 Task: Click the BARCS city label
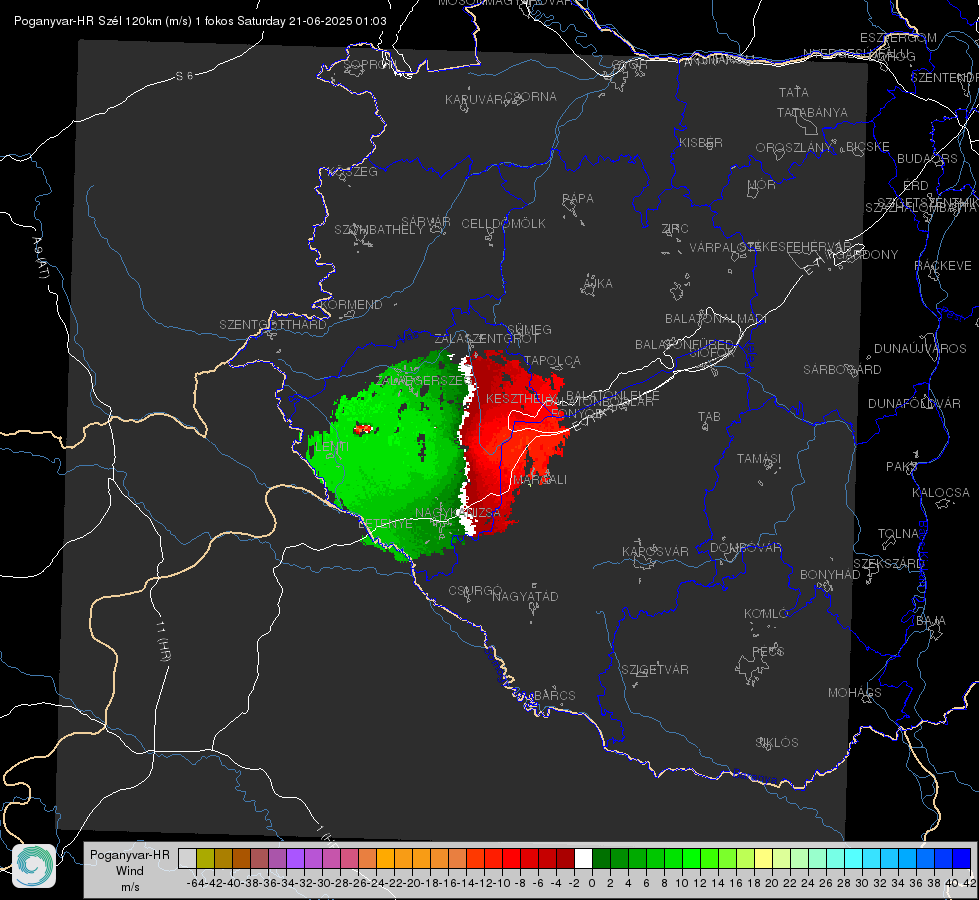(555, 696)
